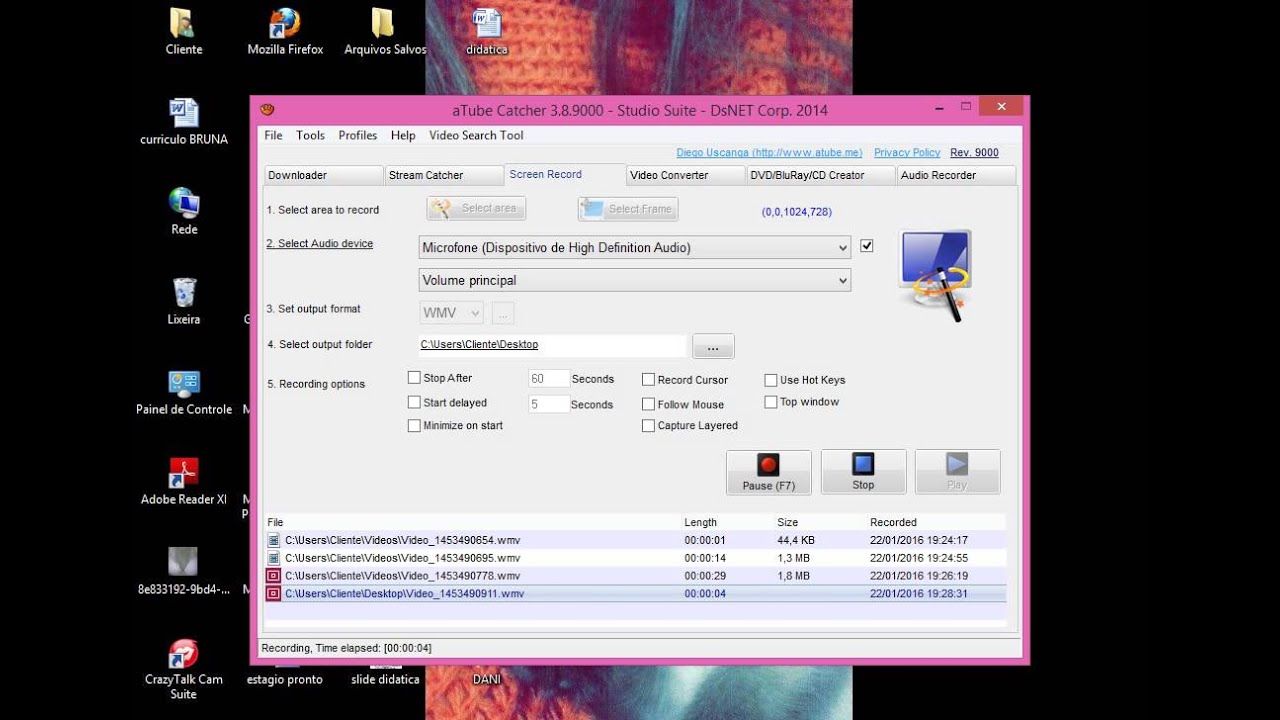This screenshot has width=1280, height=720.
Task: Click the Stop After seconds field
Action: 548,379
